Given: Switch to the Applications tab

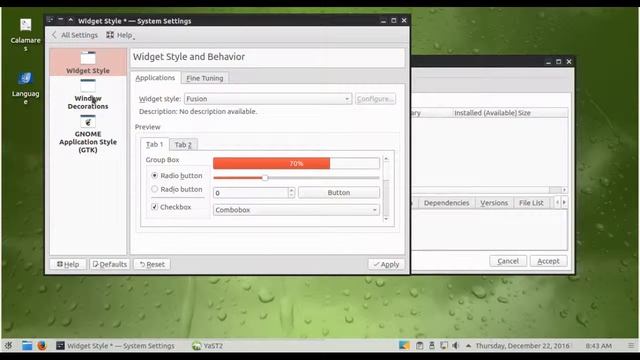Looking at the screenshot, I should click(x=155, y=78).
